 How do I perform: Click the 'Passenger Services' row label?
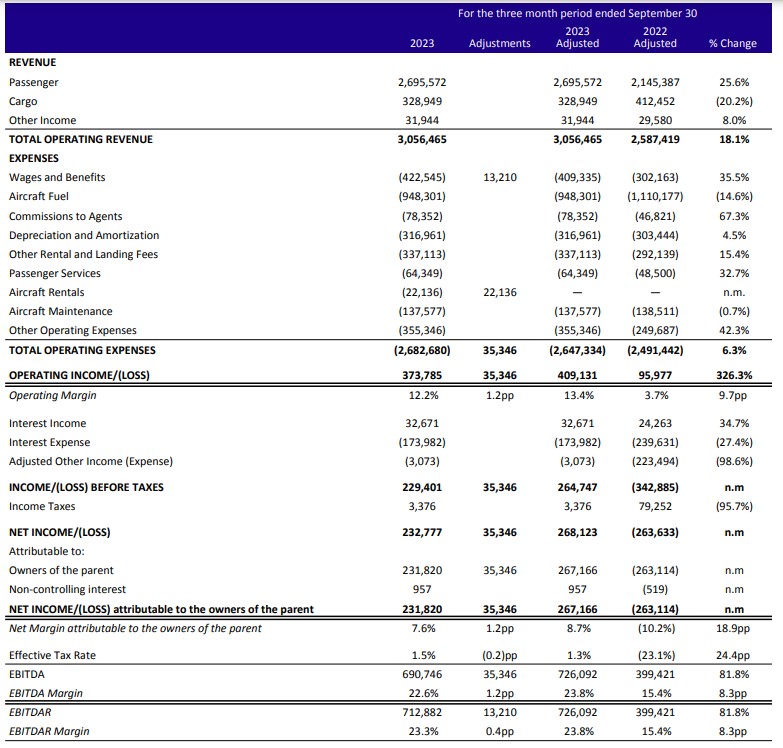(54, 273)
